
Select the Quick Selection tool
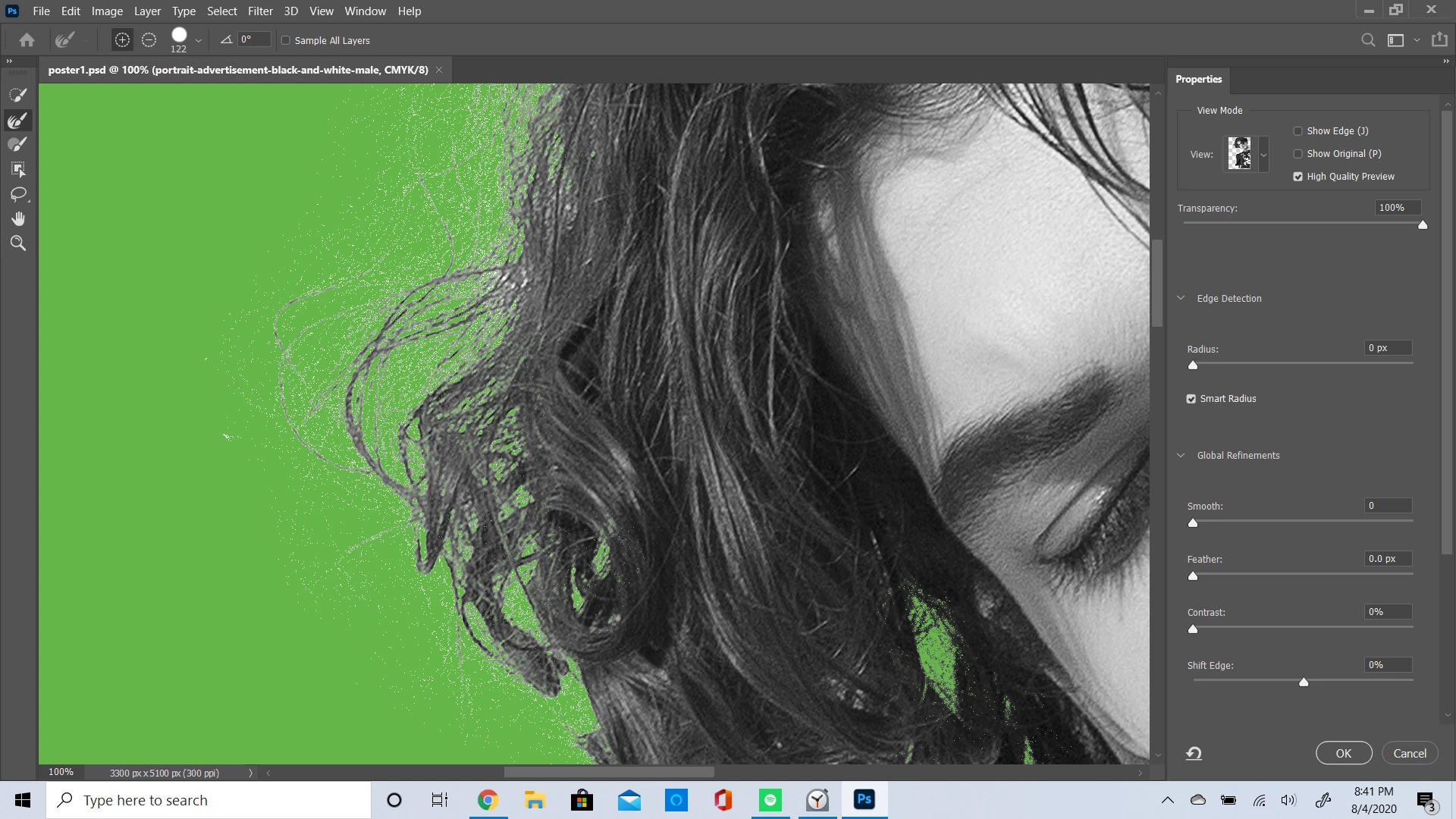(x=18, y=96)
